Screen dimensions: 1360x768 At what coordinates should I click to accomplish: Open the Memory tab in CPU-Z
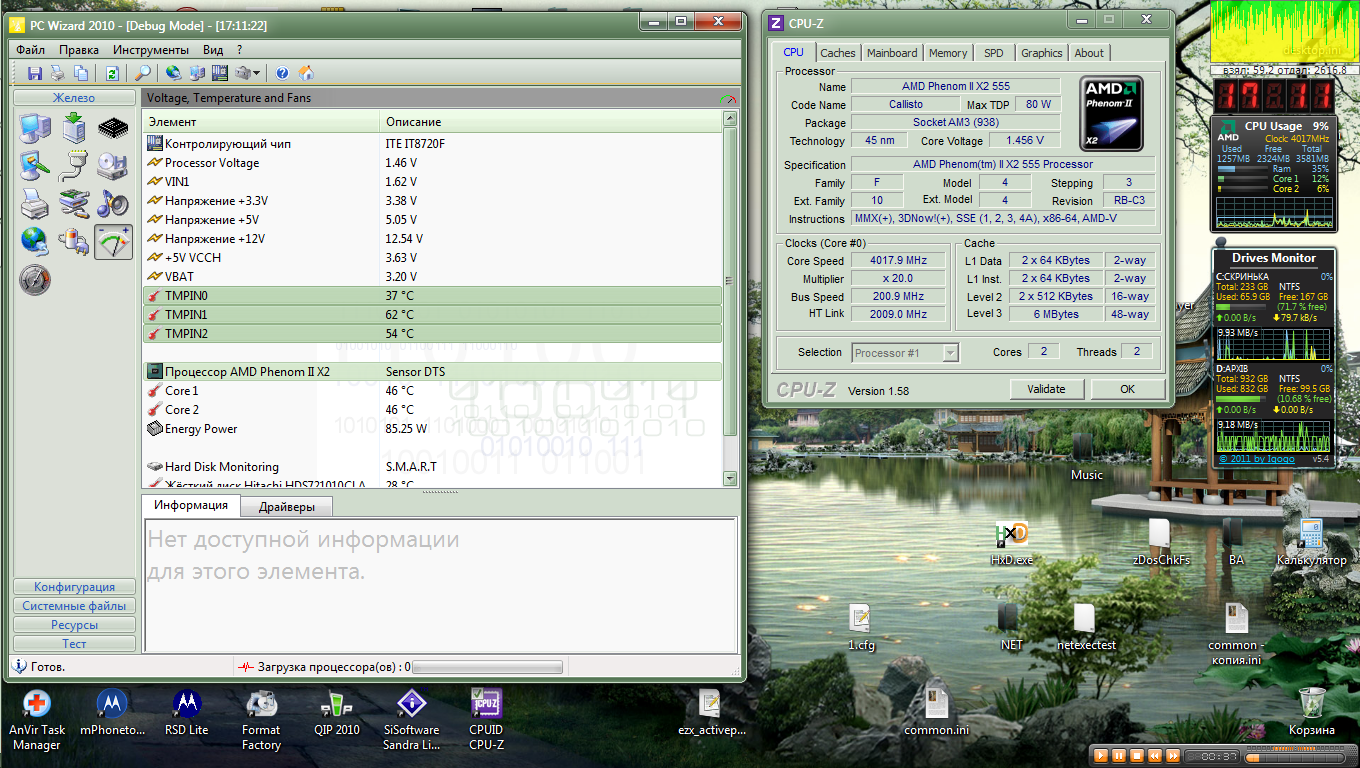[948, 53]
